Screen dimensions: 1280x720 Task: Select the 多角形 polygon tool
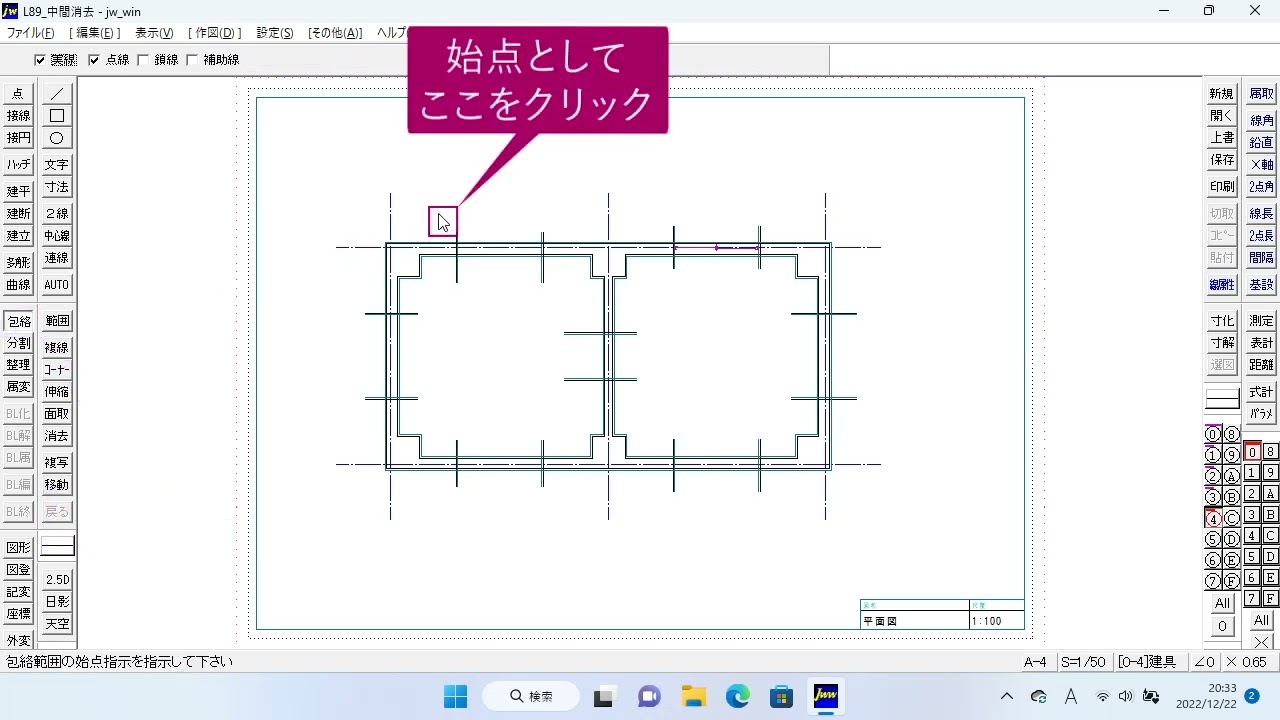point(18,263)
